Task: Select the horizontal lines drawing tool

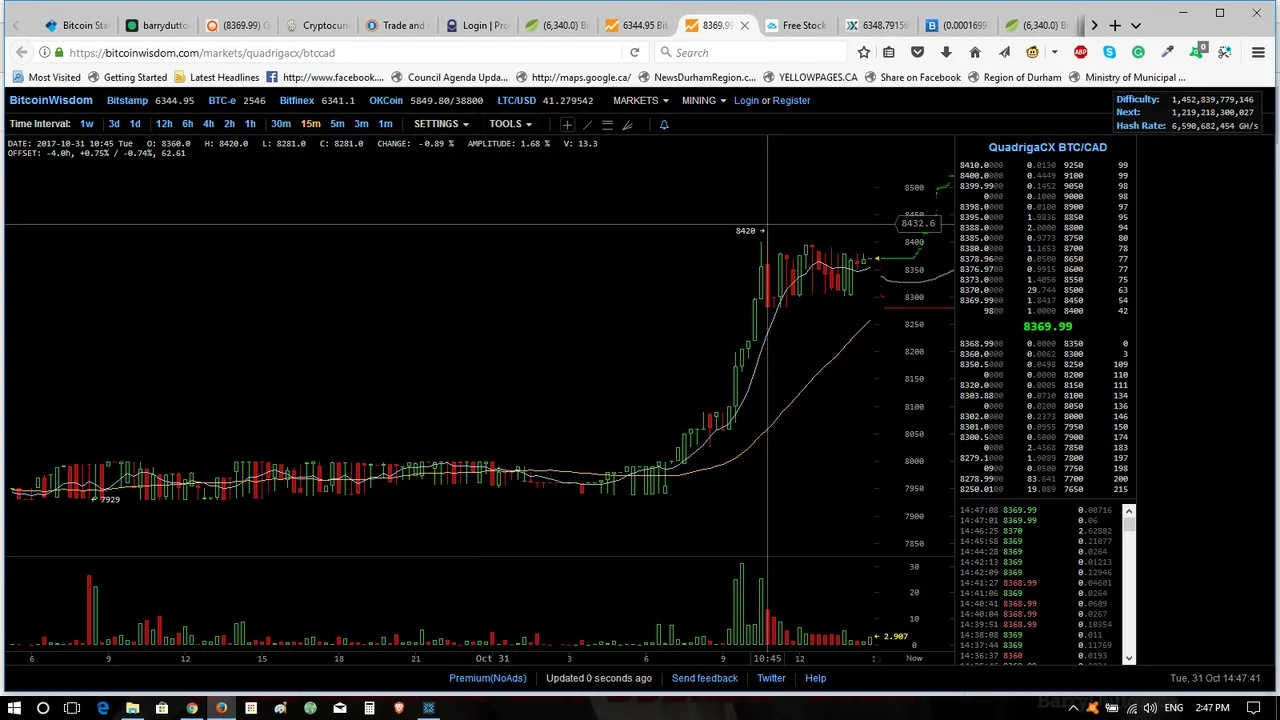Action: (x=607, y=125)
